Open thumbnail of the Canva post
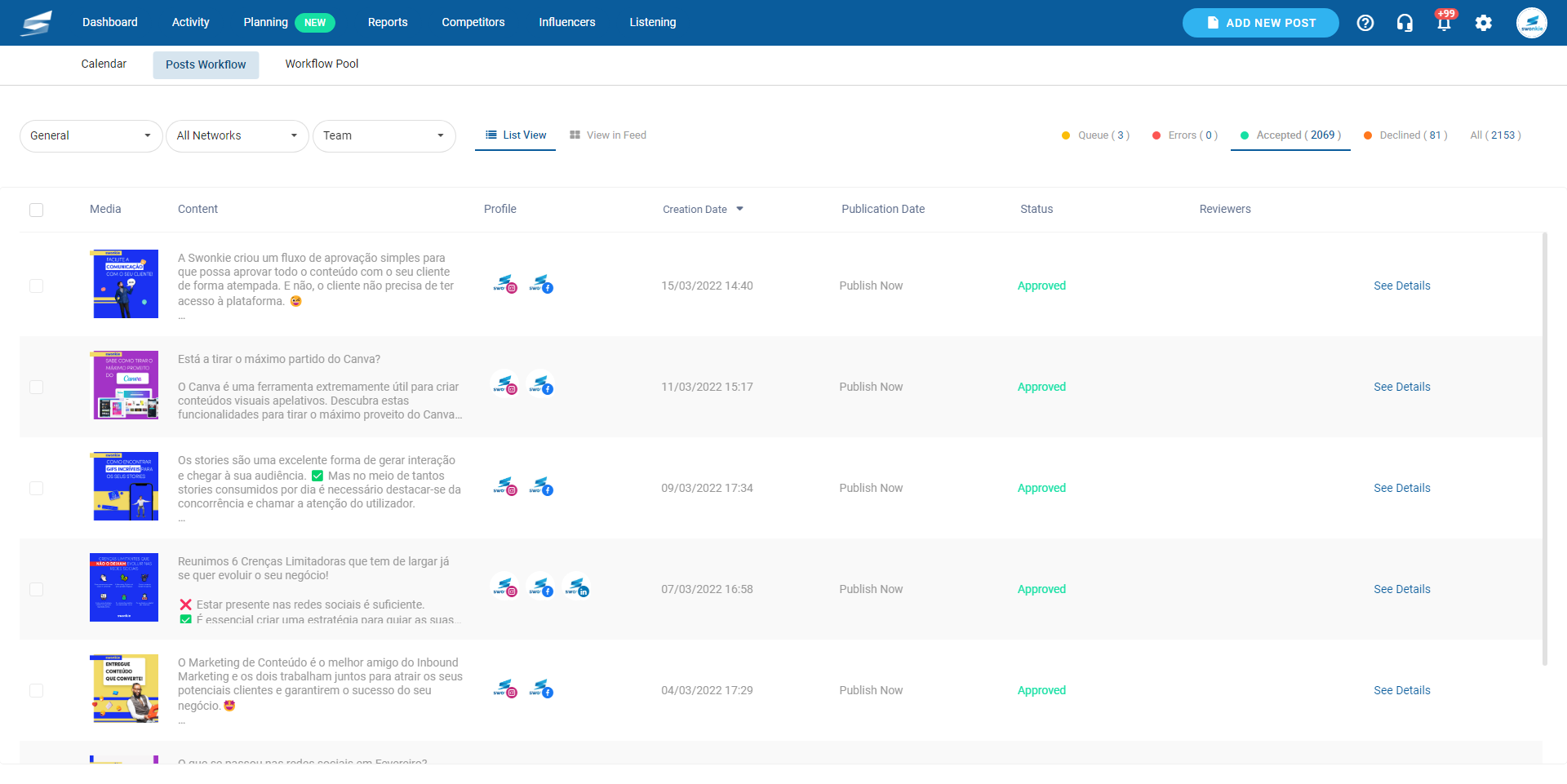The image size is (1567, 784). point(124,385)
